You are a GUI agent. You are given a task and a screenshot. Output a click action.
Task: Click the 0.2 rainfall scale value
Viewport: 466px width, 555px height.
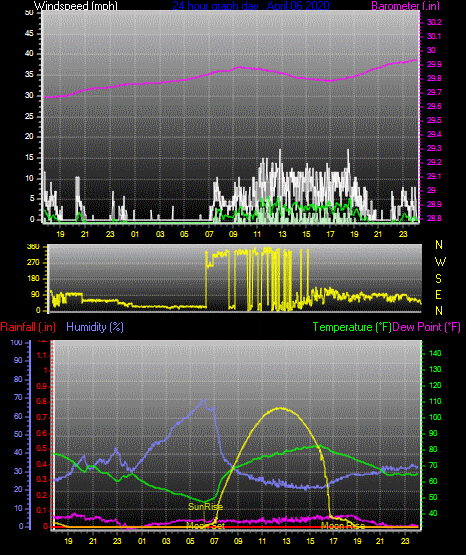[42, 495]
